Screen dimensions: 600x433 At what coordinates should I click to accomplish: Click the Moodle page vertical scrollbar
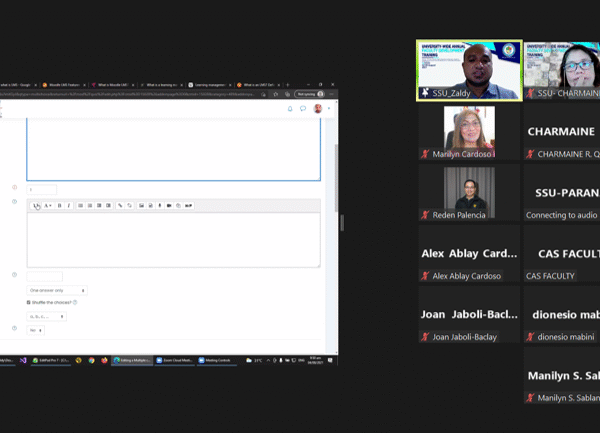(x=336, y=178)
